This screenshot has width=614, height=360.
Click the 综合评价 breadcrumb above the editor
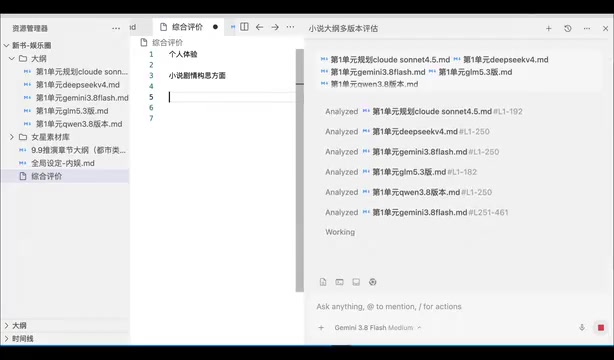point(167,42)
